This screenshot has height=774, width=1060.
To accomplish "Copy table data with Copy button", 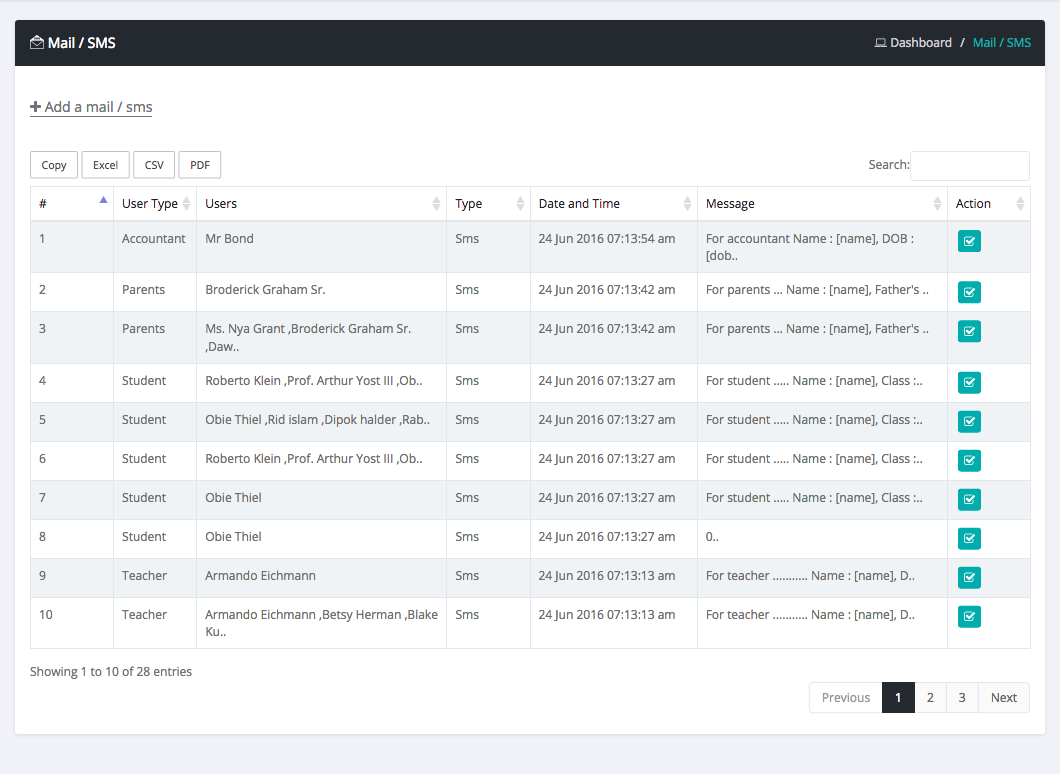I will (54, 165).
